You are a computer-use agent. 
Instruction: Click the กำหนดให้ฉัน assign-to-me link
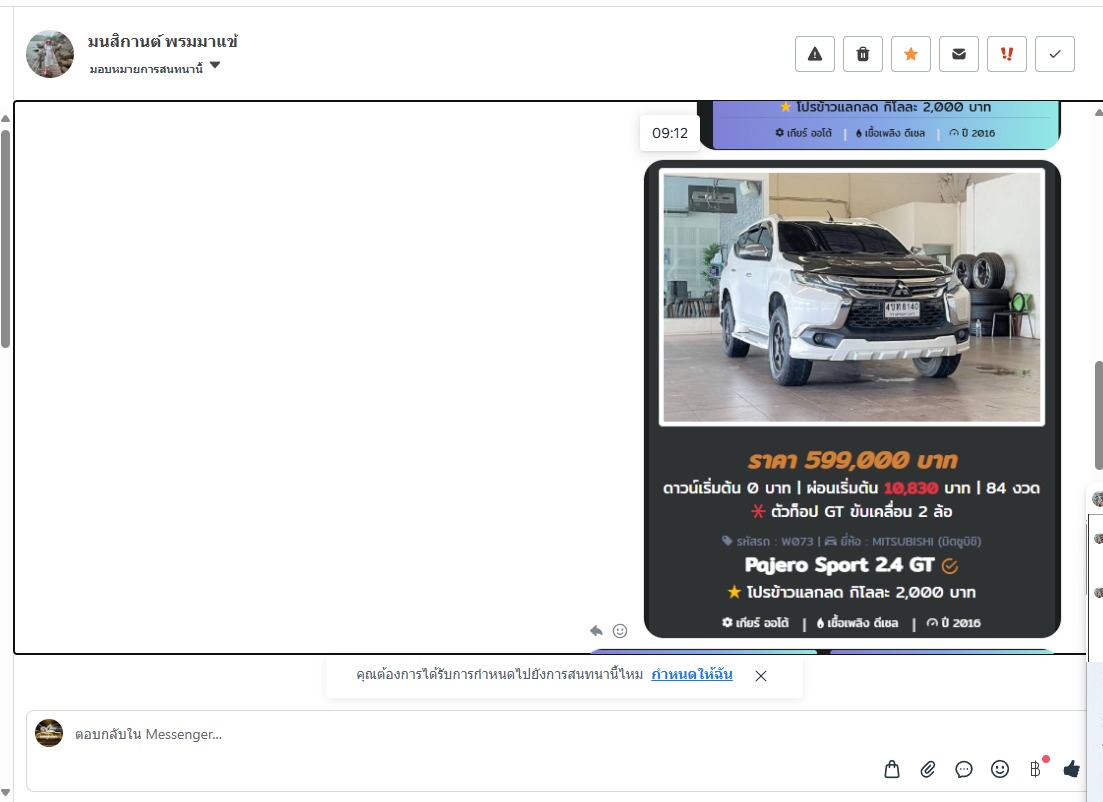coord(691,674)
